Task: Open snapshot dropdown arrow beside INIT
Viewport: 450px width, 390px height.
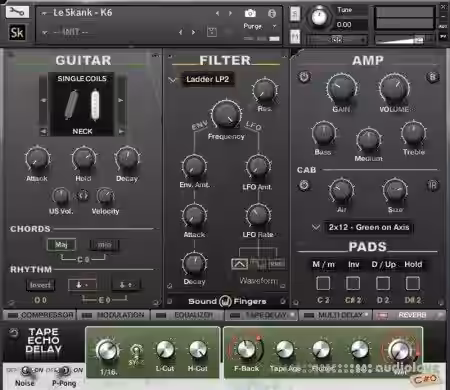Action: click(45, 33)
